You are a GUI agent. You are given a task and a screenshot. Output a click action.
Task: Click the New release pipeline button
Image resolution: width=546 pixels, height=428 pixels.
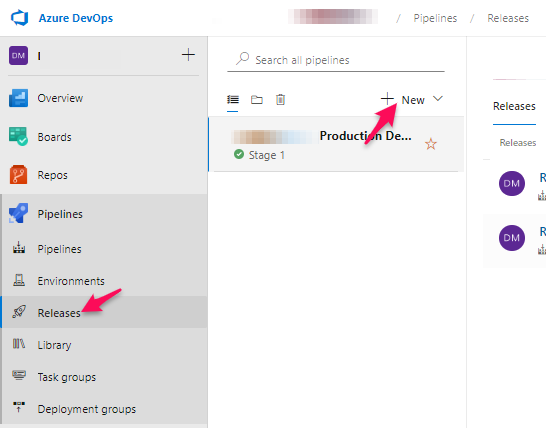tap(403, 100)
